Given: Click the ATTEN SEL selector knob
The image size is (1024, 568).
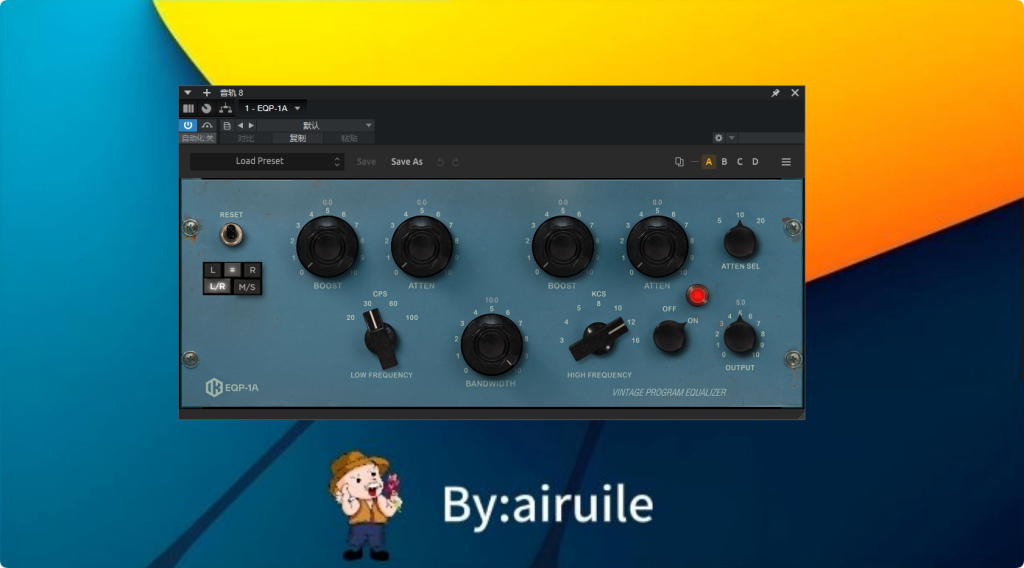Looking at the screenshot, I should coord(740,241).
